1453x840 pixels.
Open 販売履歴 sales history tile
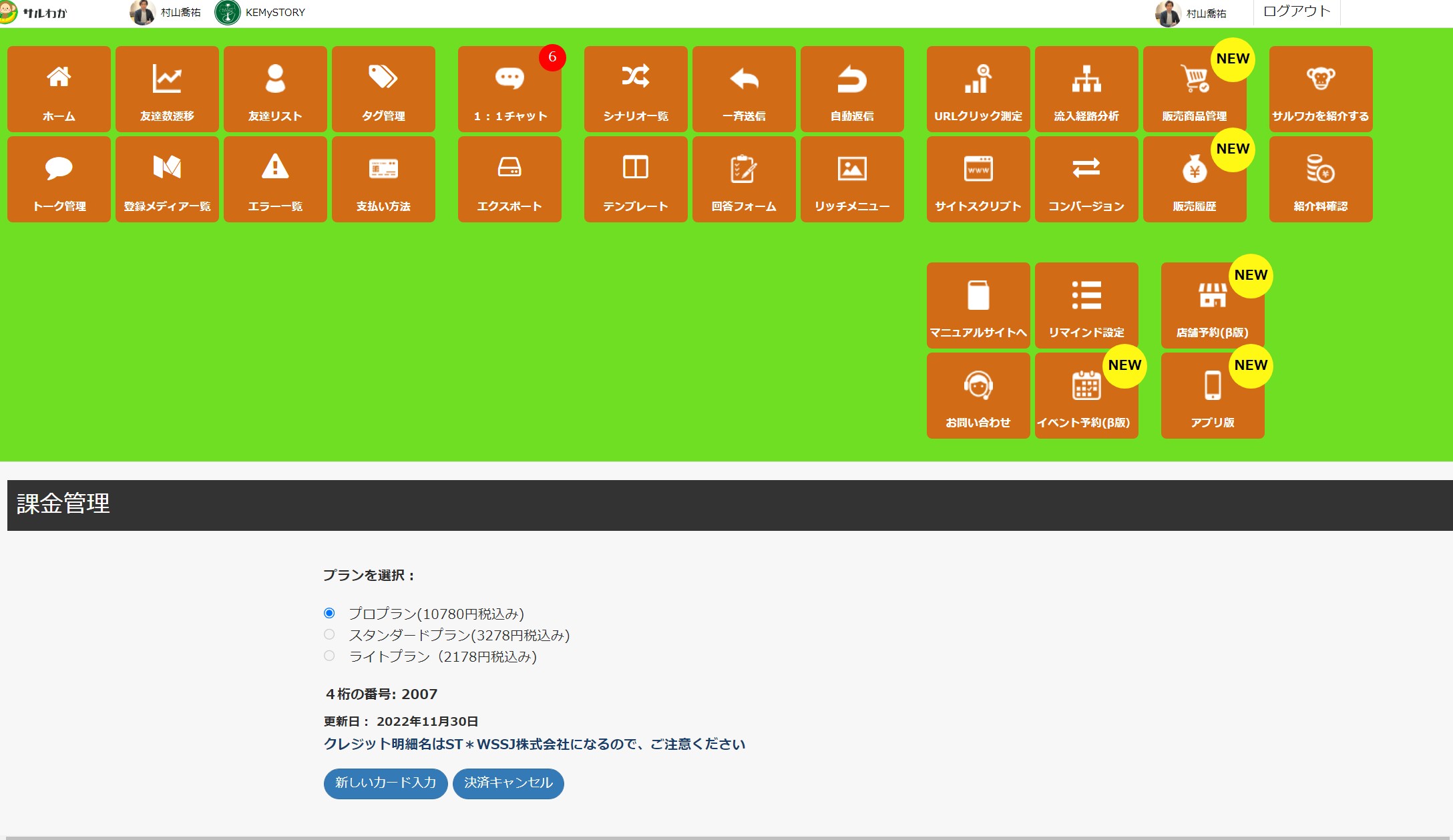[1195, 179]
